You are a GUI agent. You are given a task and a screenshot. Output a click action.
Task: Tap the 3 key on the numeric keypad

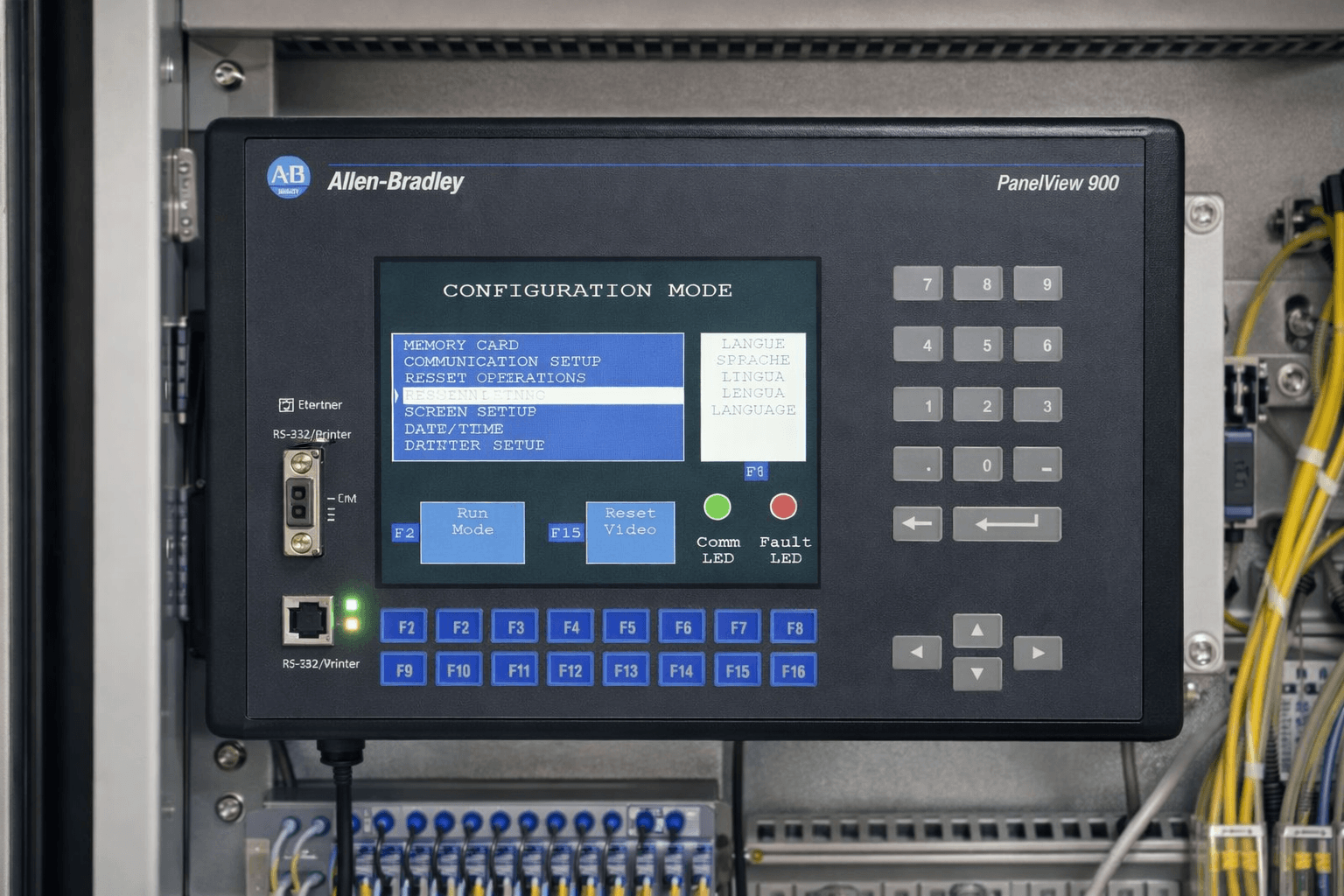tap(1038, 405)
